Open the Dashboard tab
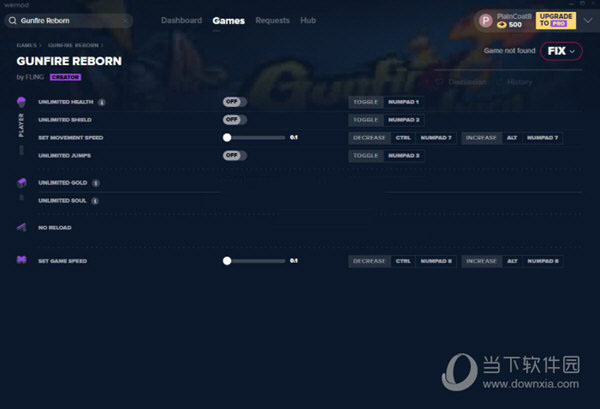Screen dimensions: 600x409 point(181,20)
